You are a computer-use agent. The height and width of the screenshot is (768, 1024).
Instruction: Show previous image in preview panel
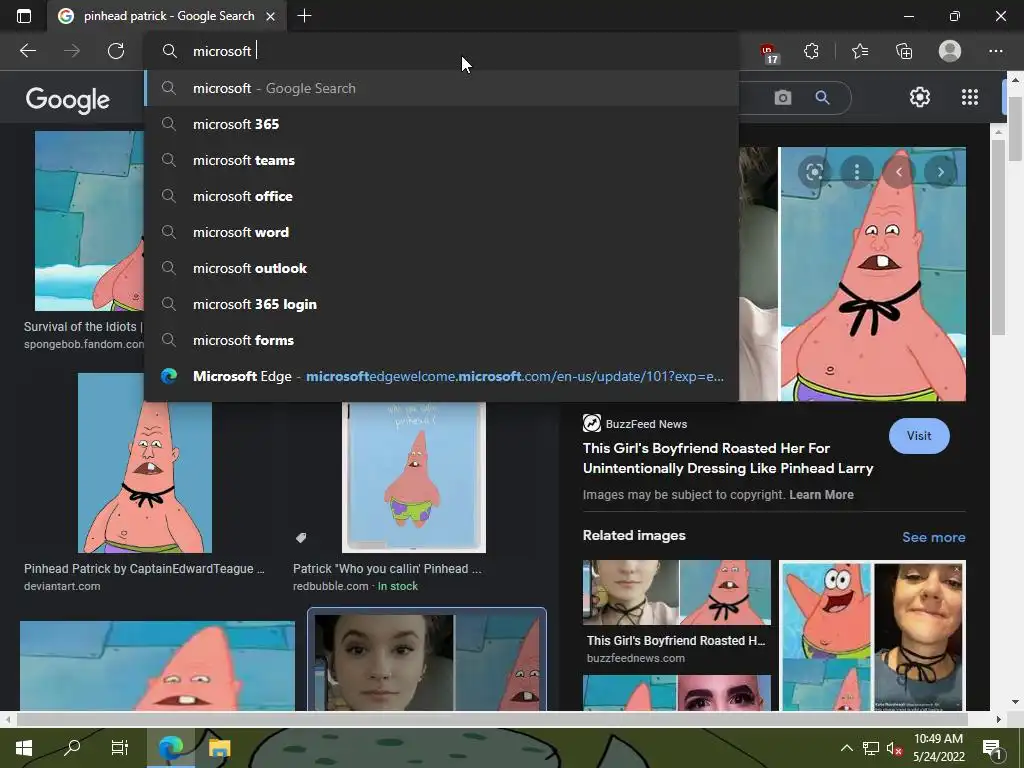pos(899,172)
